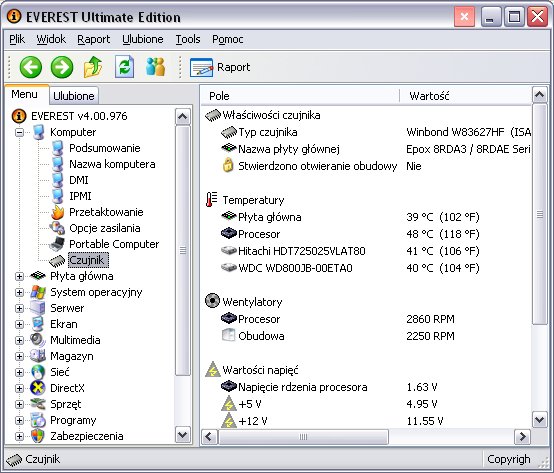The height and width of the screenshot is (473, 554).
Task: Click the Programy icon in tree
Action: [x=38, y=420]
